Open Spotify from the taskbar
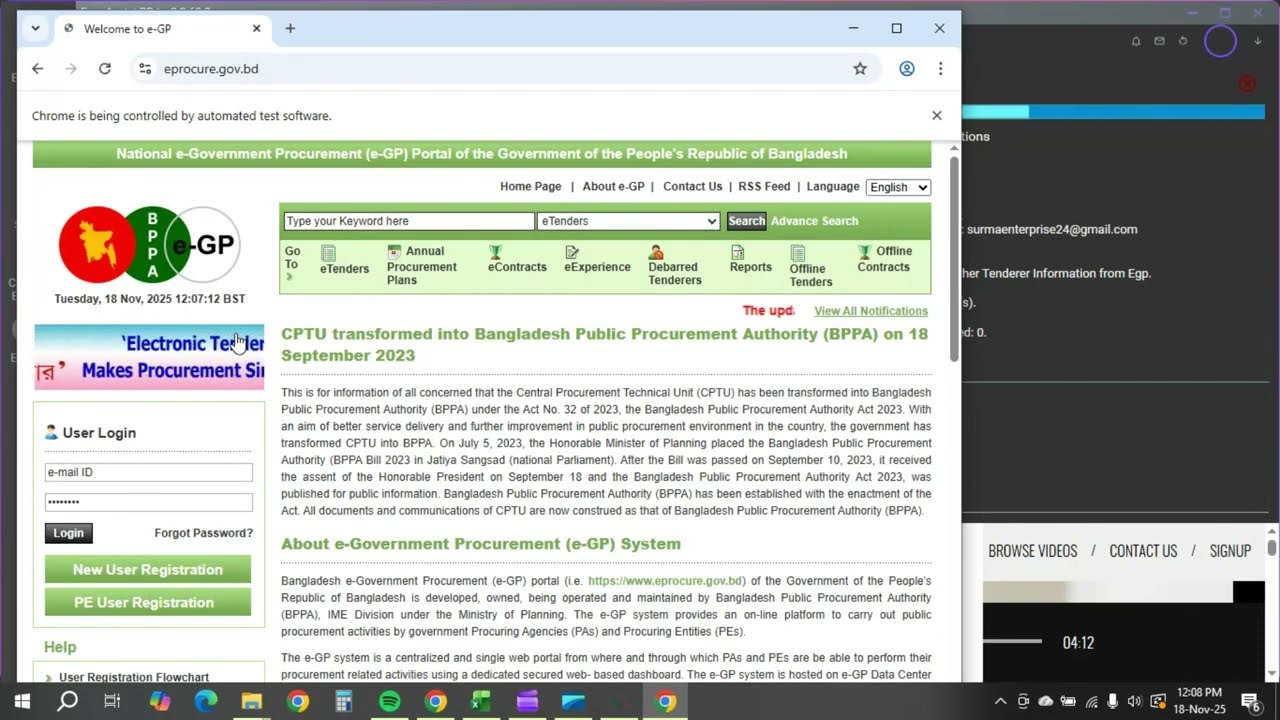Viewport: 1280px width, 720px height. [390, 701]
